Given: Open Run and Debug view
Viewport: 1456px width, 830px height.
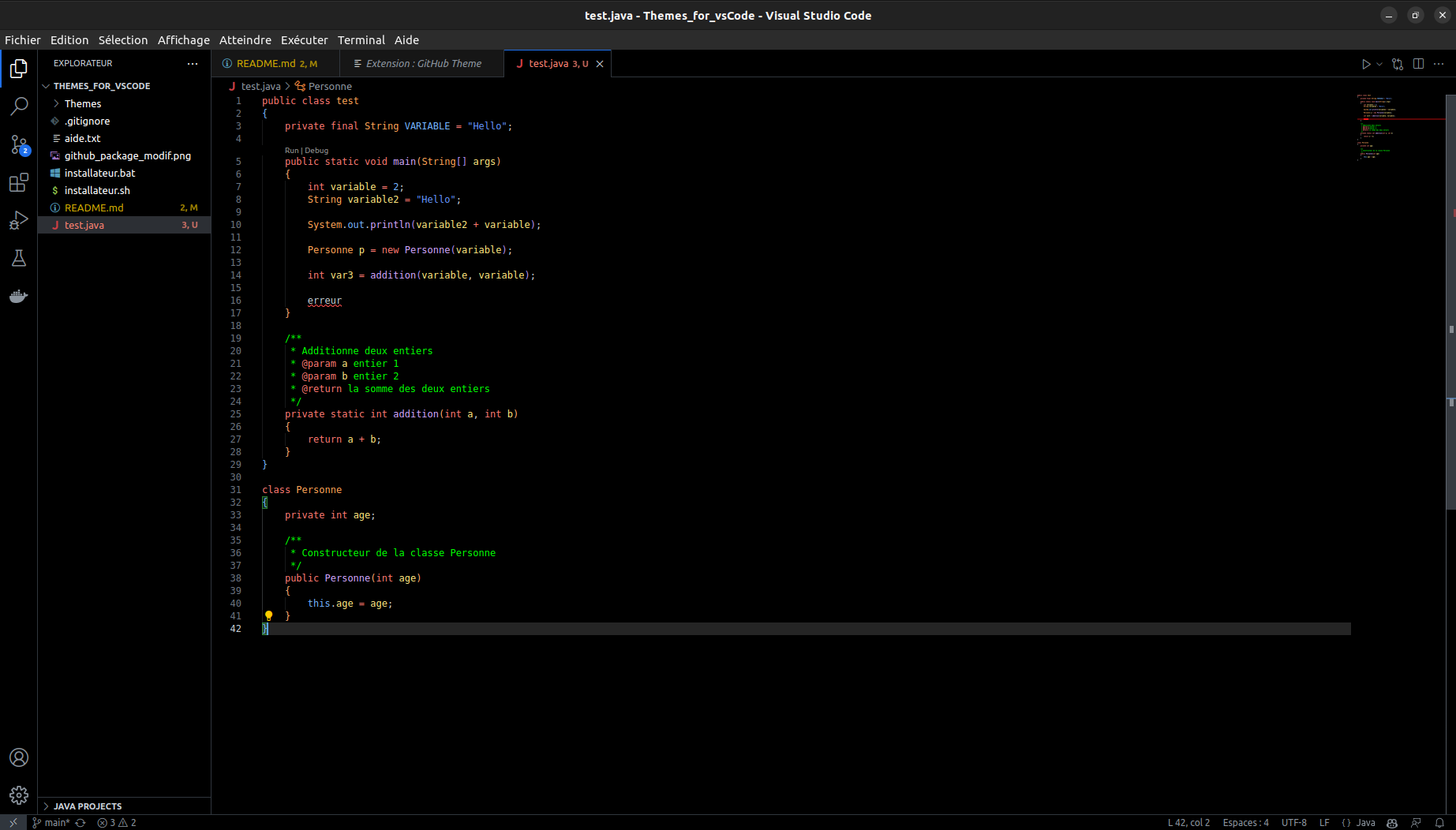Looking at the screenshot, I should pos(19,221).
